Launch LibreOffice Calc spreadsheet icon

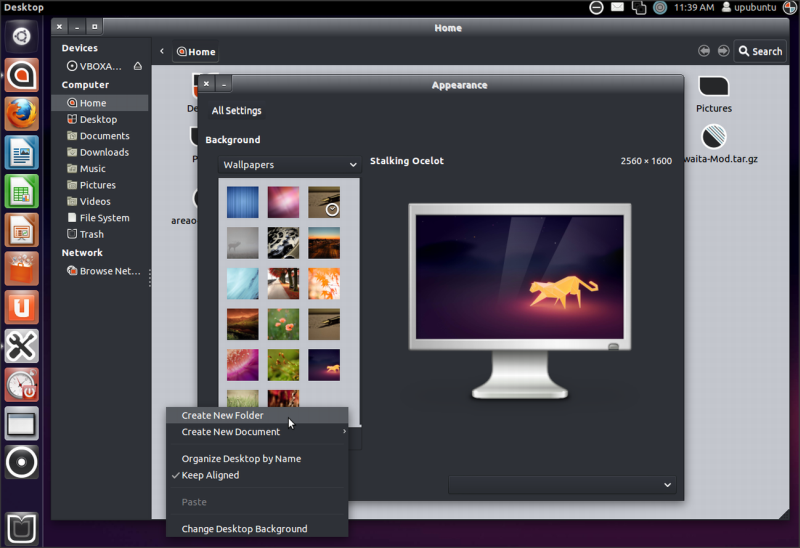pos(21,191)
